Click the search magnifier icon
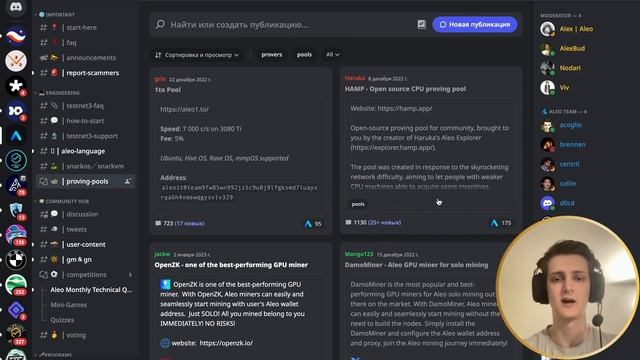The width and height of the screenshot is (640, 360). coord(160,24)
